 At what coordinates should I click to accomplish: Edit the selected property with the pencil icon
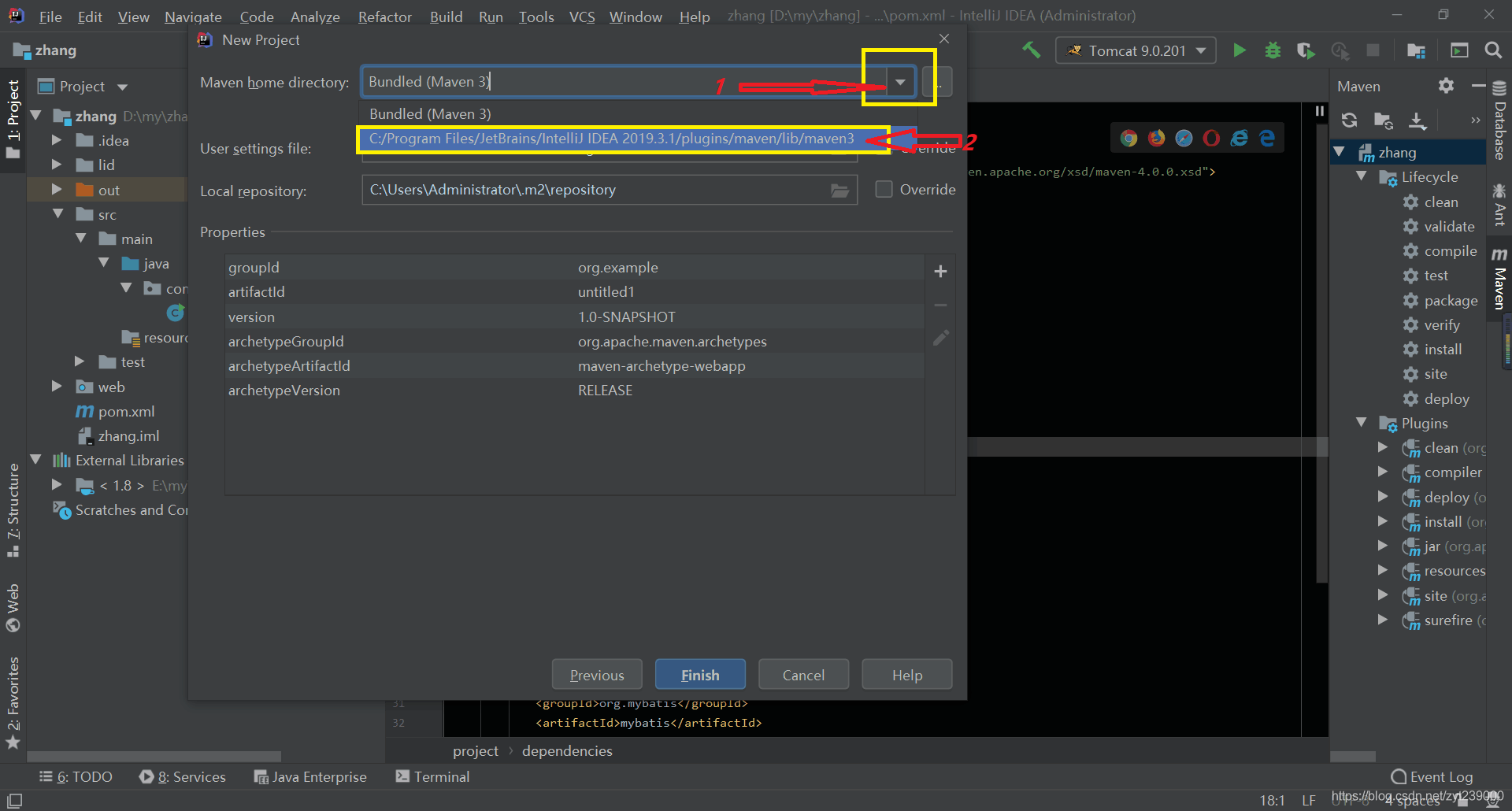(x=940, y=339)
